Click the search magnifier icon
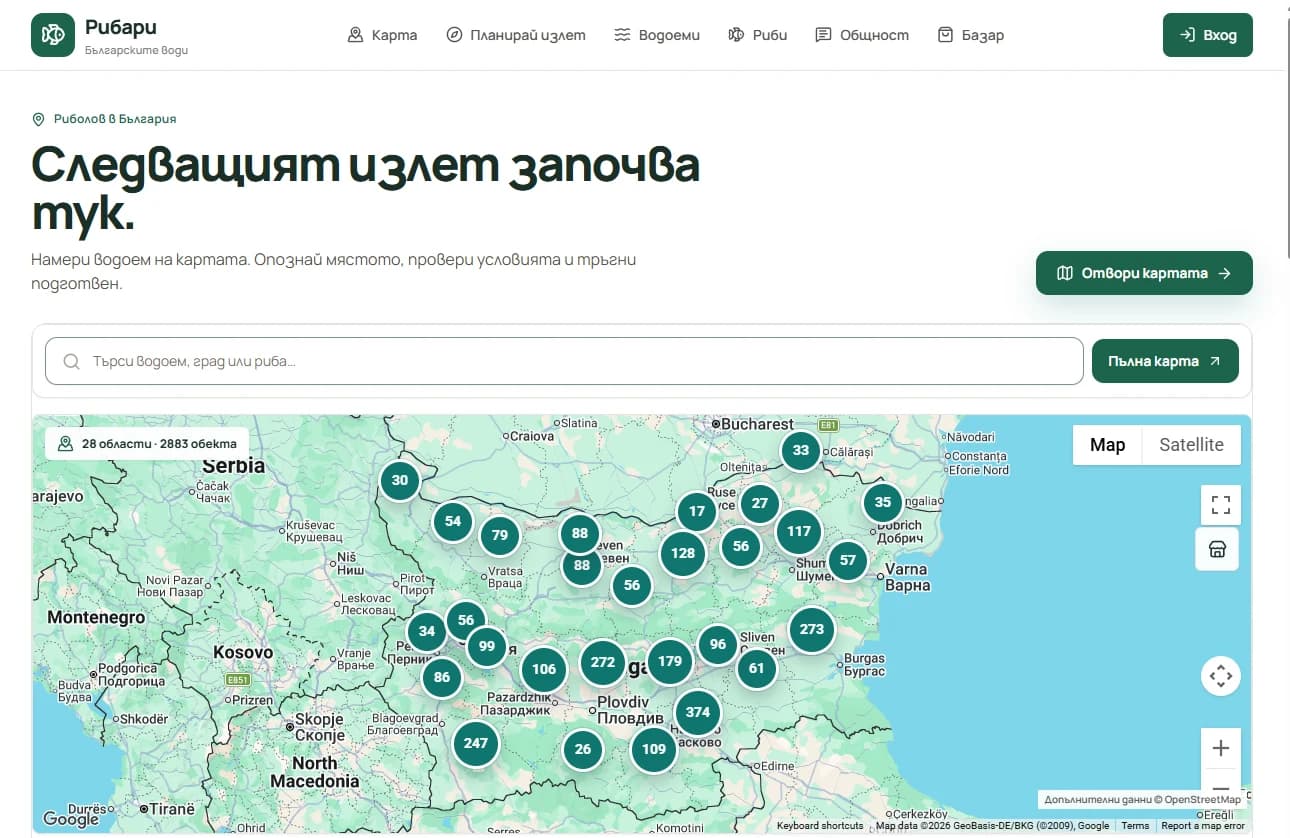This screenshot has height=838, width=1290. (x=71, y=361)
